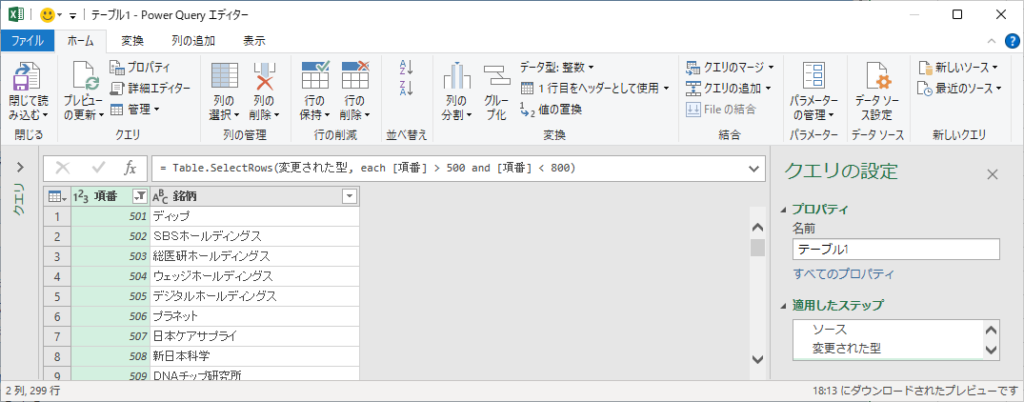This screenshot has height=402, width=1024.
Task: Refresh preview with プレビューの更新 icon
Action: click(84, 76)
